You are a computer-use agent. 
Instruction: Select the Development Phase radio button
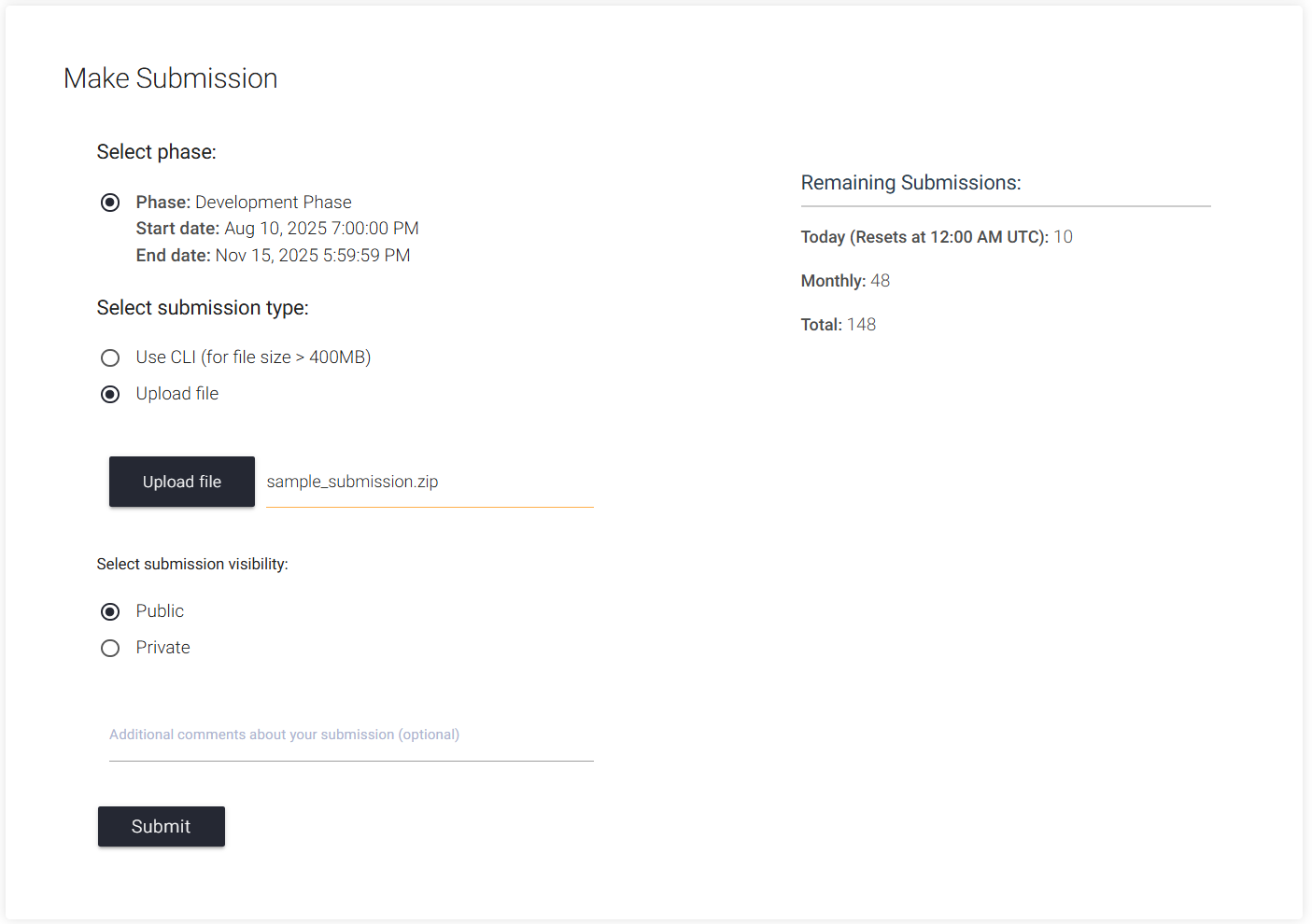point(110,203)
